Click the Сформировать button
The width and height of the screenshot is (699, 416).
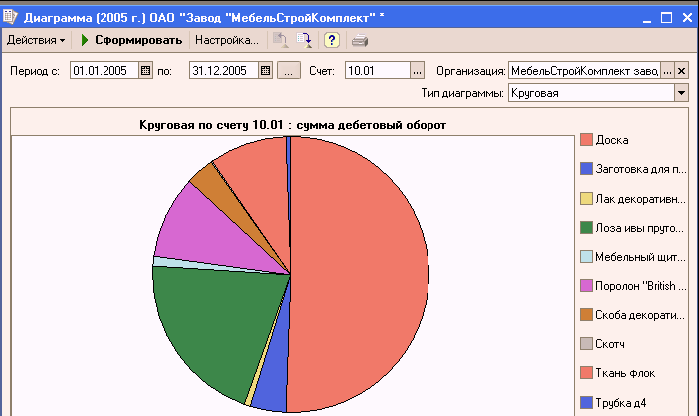(131, 40)
